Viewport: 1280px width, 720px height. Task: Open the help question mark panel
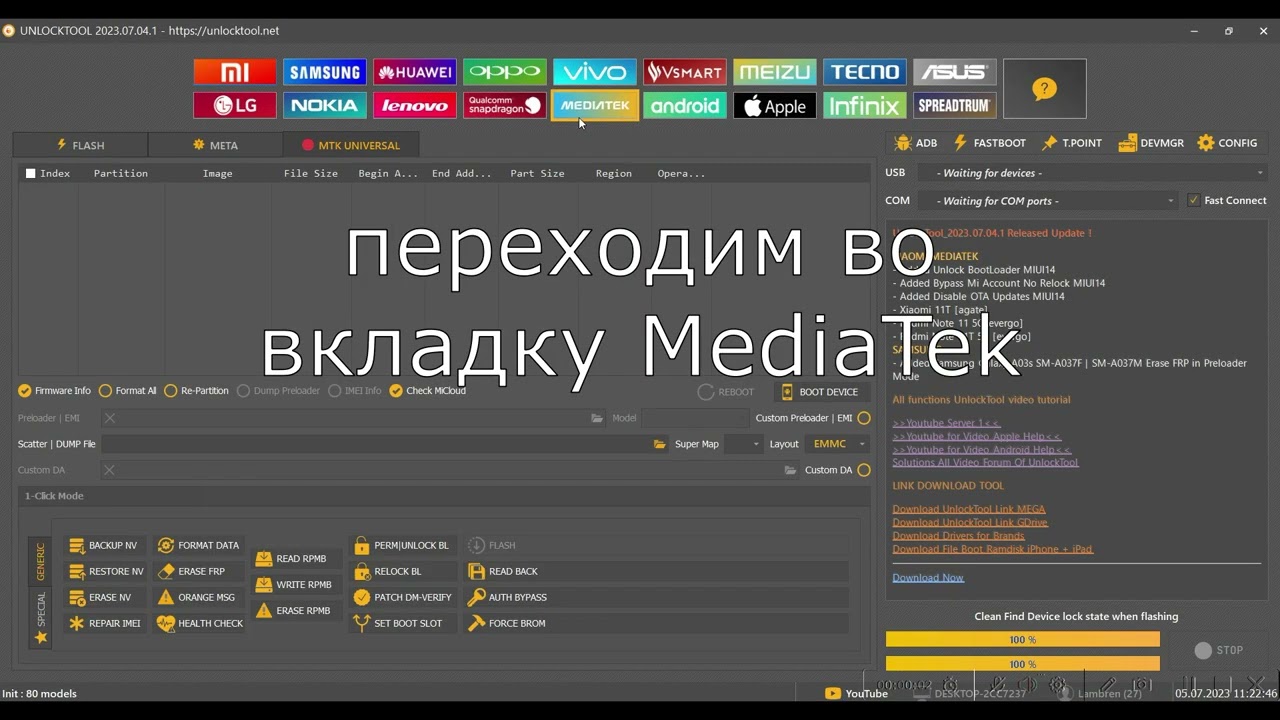click(1045, 89)
